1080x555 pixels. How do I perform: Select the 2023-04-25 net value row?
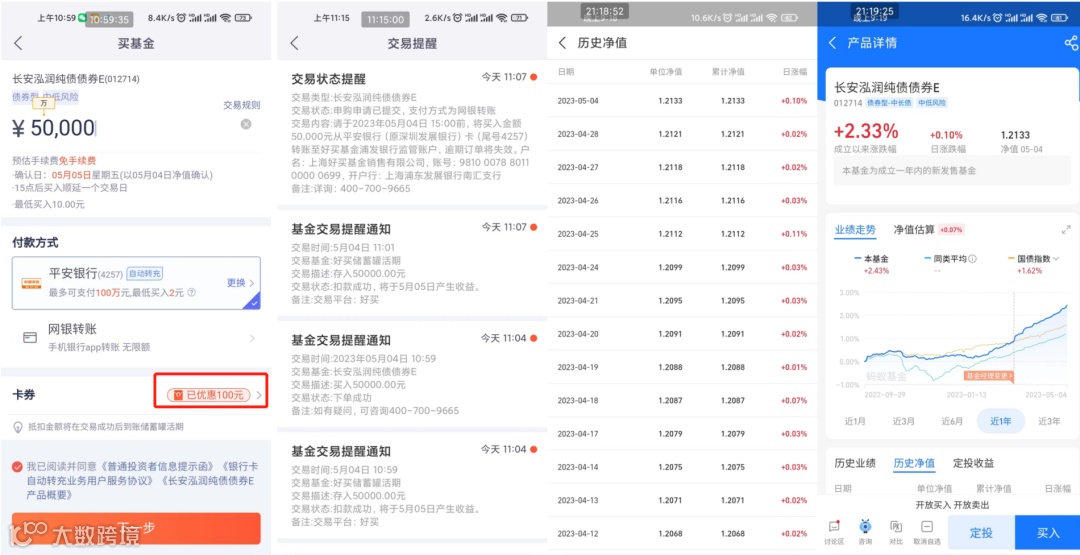[x=682, y=233]
